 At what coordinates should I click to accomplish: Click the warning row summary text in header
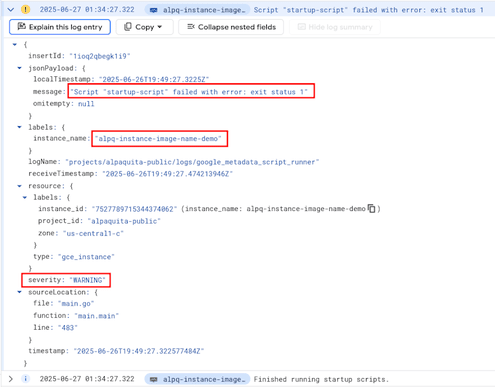369,10
